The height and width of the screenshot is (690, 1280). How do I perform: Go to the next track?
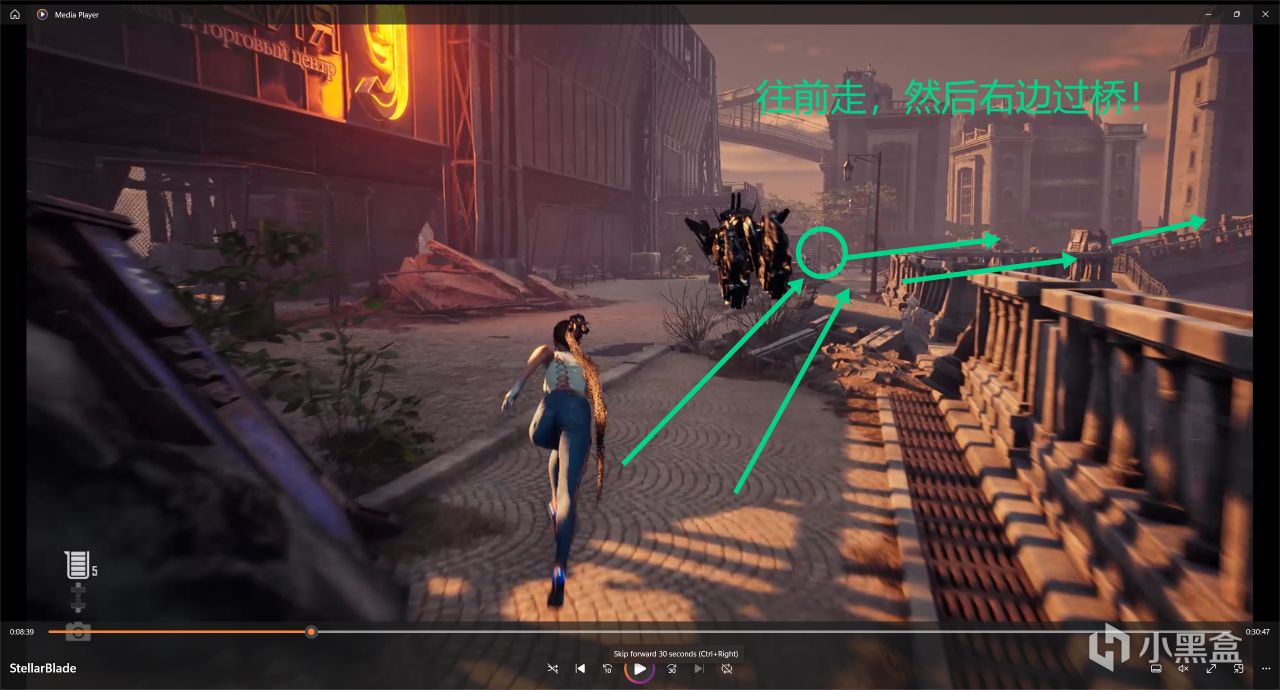tap(699, 668)
